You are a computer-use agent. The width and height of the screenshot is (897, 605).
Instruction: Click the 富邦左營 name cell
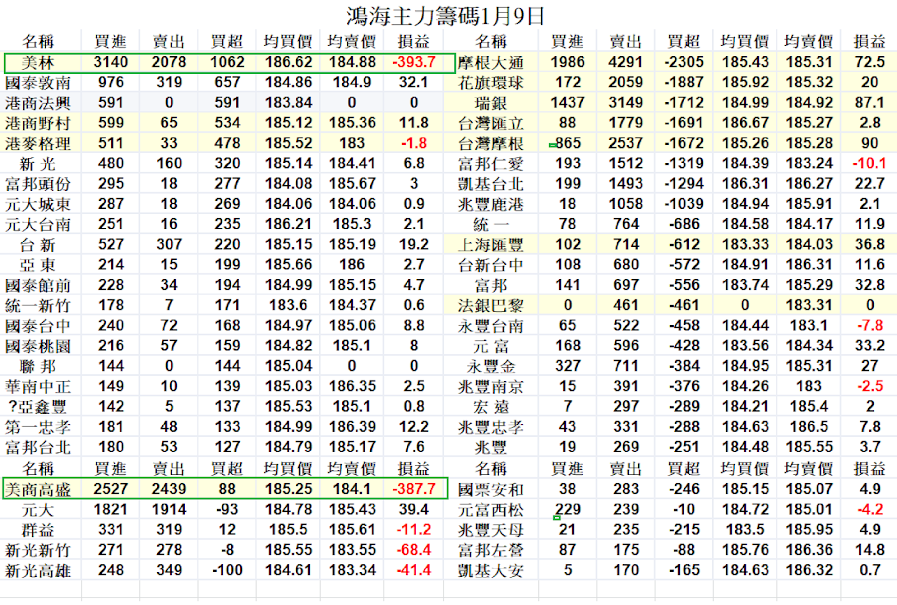[x=491, y=551]
